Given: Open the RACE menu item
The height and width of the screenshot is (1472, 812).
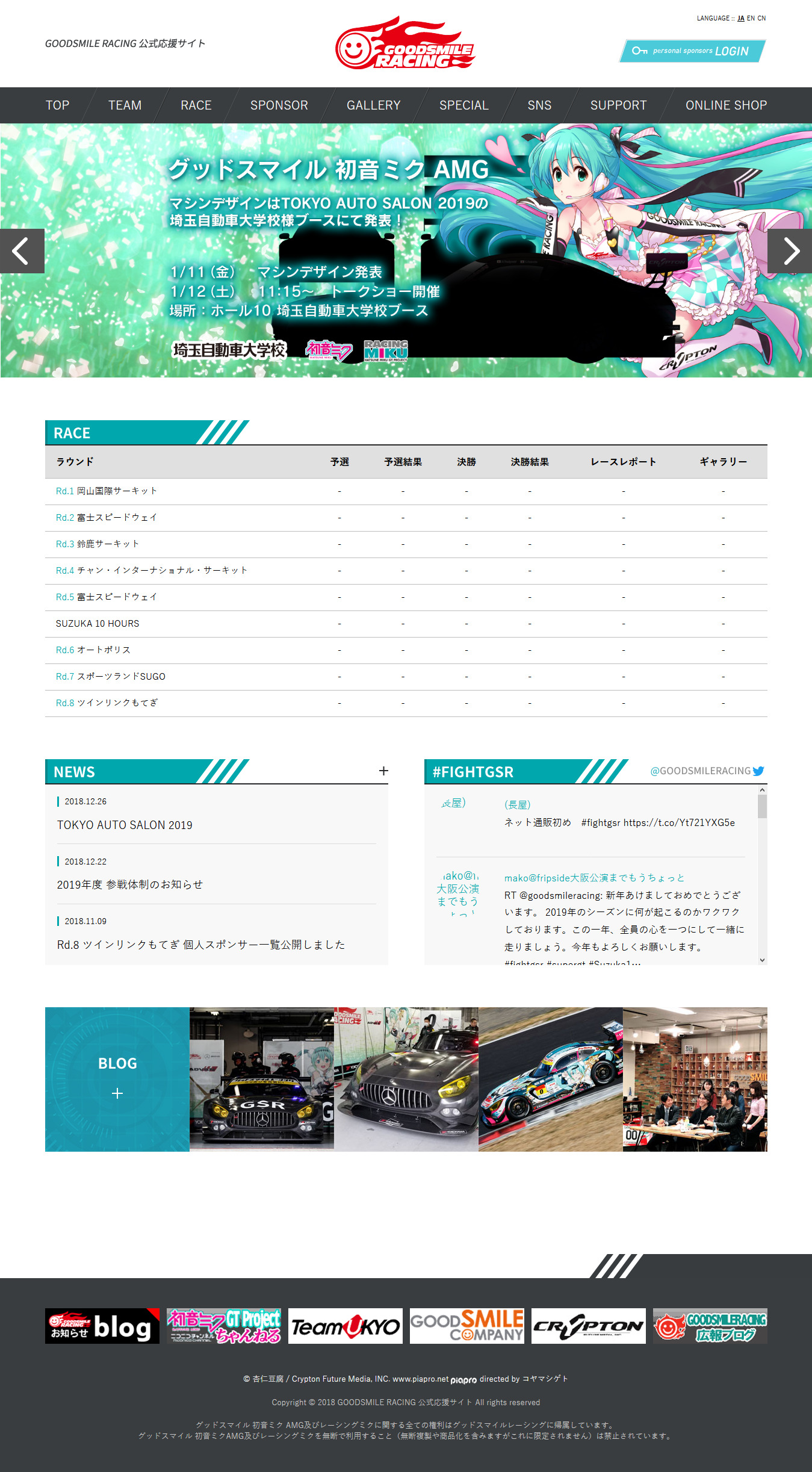Looking at the screenshot, I should tap(196, 105).
